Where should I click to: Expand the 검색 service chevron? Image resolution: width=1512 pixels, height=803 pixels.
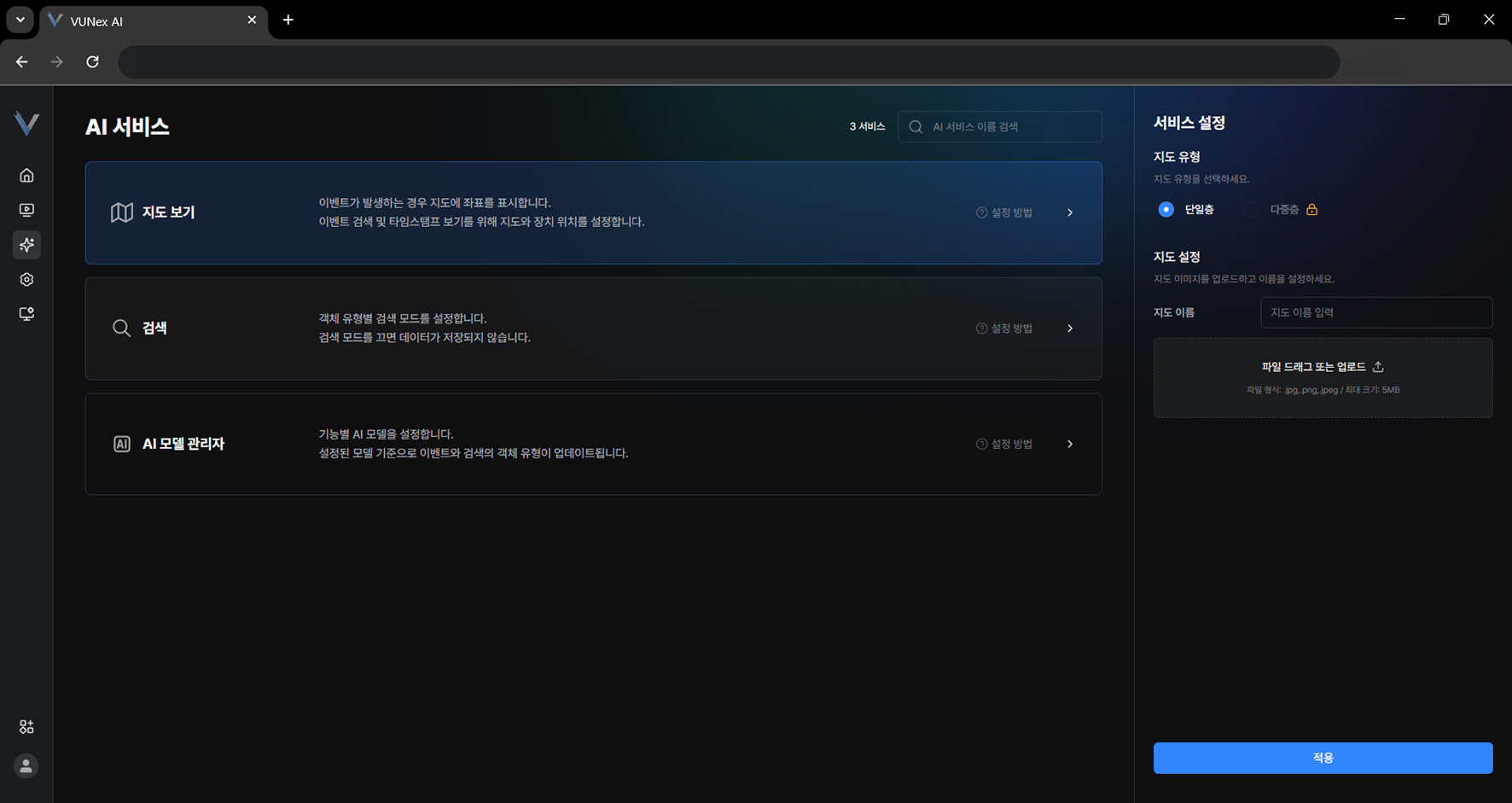pos(1070,329)
